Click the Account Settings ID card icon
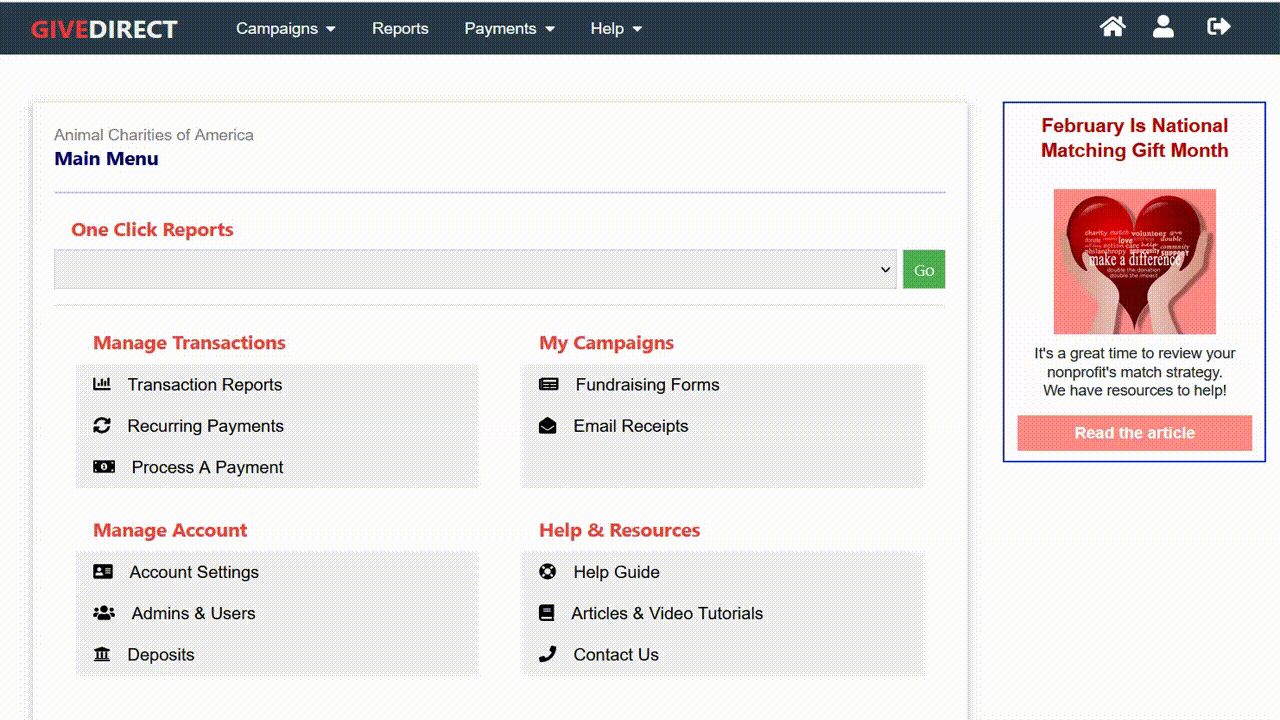Screen dimensions: 1280x720 pos(103,572)
